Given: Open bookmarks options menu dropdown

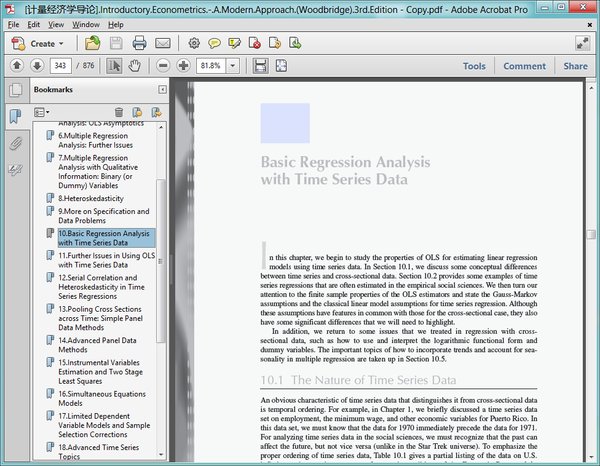Looking at the screenshot, I should [42, 112].
